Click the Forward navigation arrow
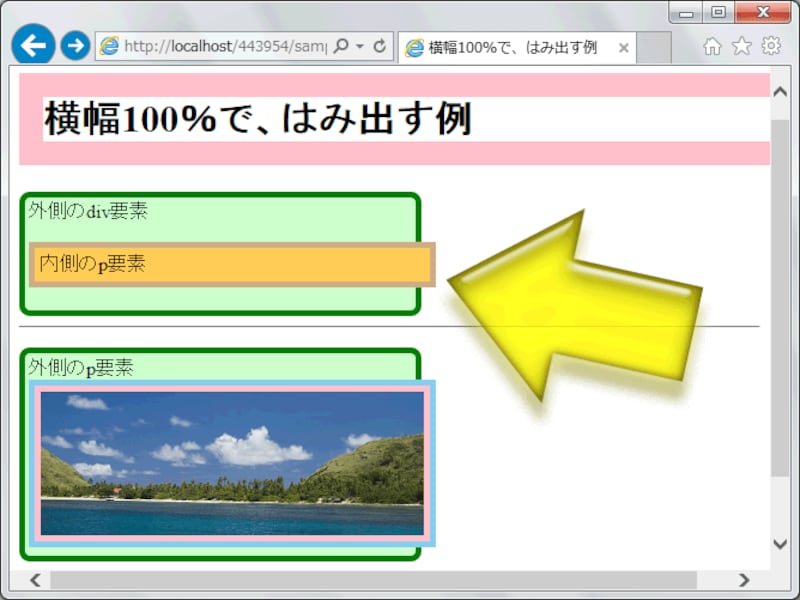 coord(74,46)
